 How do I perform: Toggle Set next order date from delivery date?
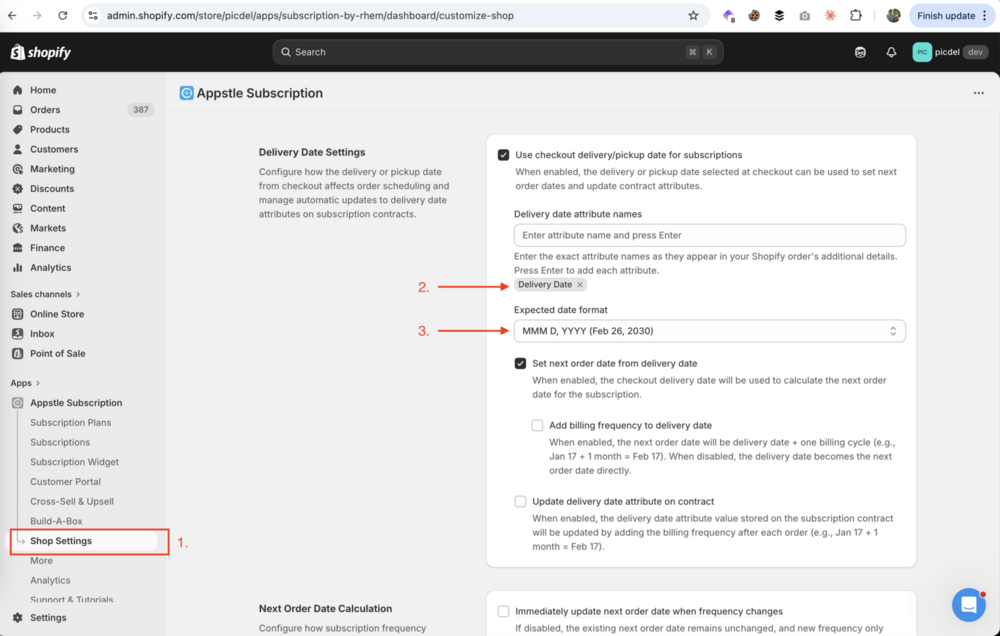[520, 364]
